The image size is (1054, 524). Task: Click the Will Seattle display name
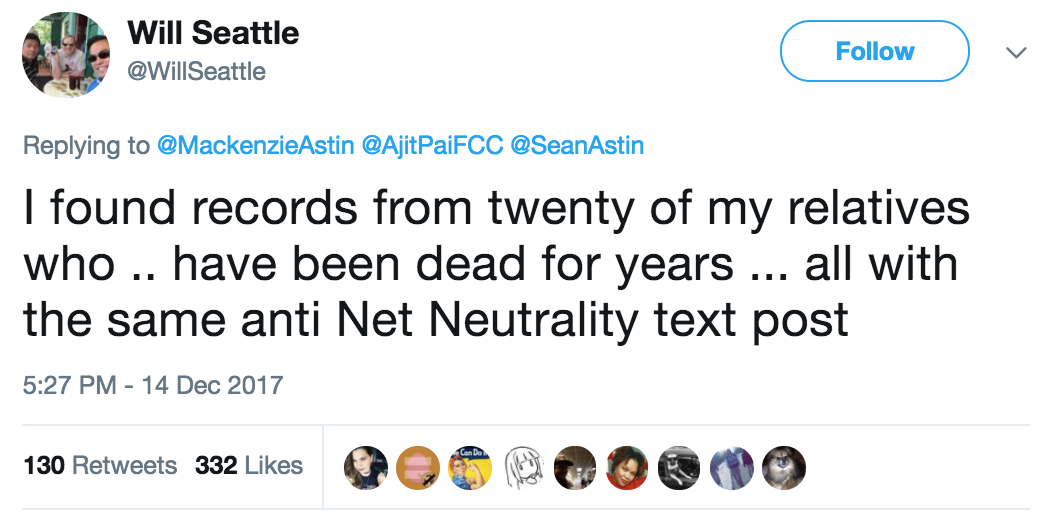[213, 33]
